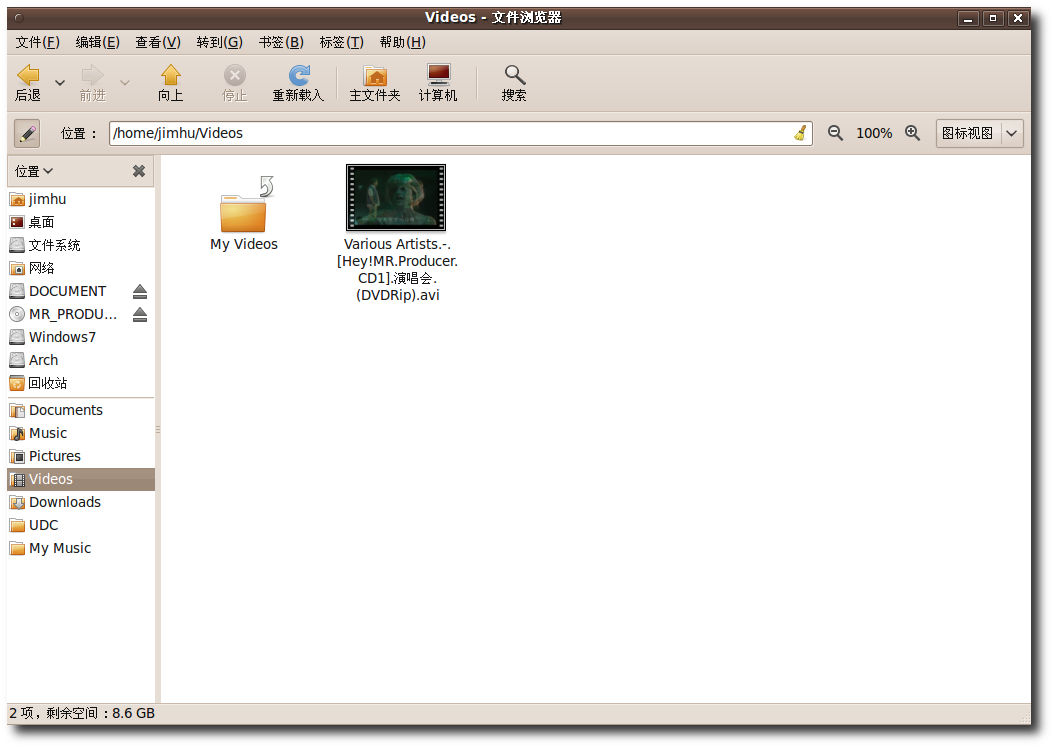Zoom out with the minus magnifier

pos(835,133)
